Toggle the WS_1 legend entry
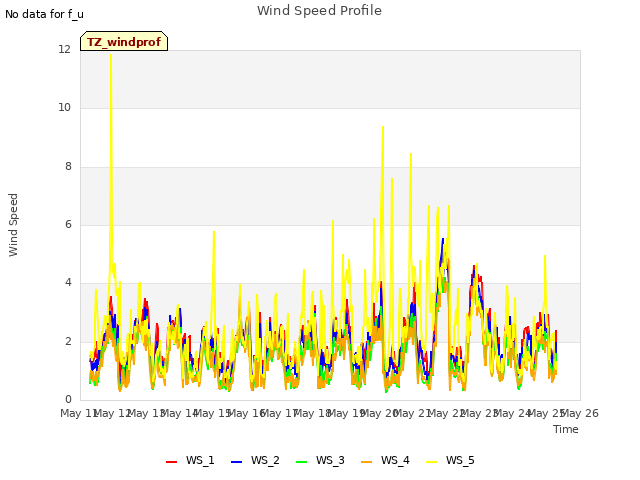 (190, 460)
